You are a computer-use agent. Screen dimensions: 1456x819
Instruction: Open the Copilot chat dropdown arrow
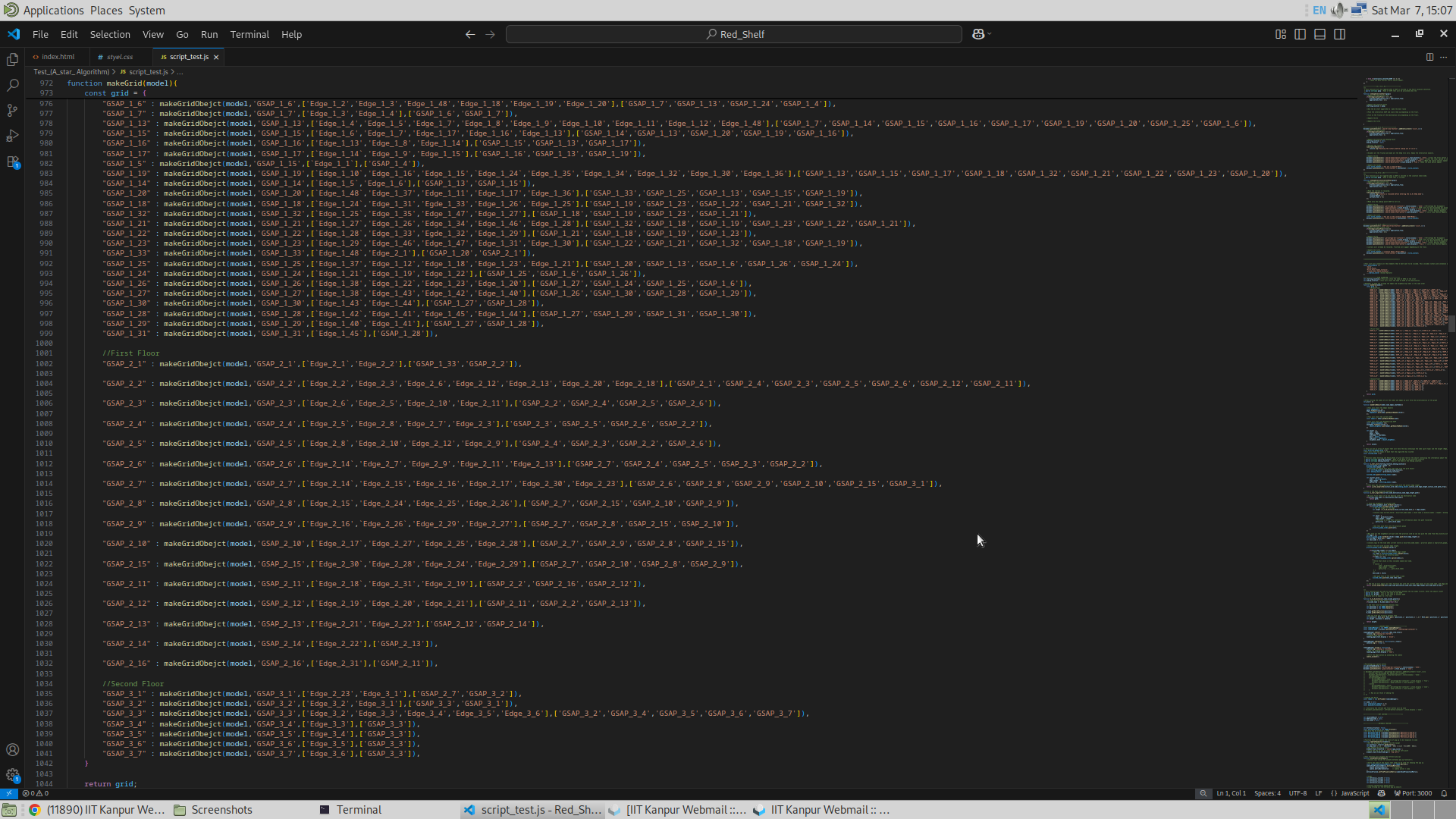pyautogui.click(x=989, y=34)
